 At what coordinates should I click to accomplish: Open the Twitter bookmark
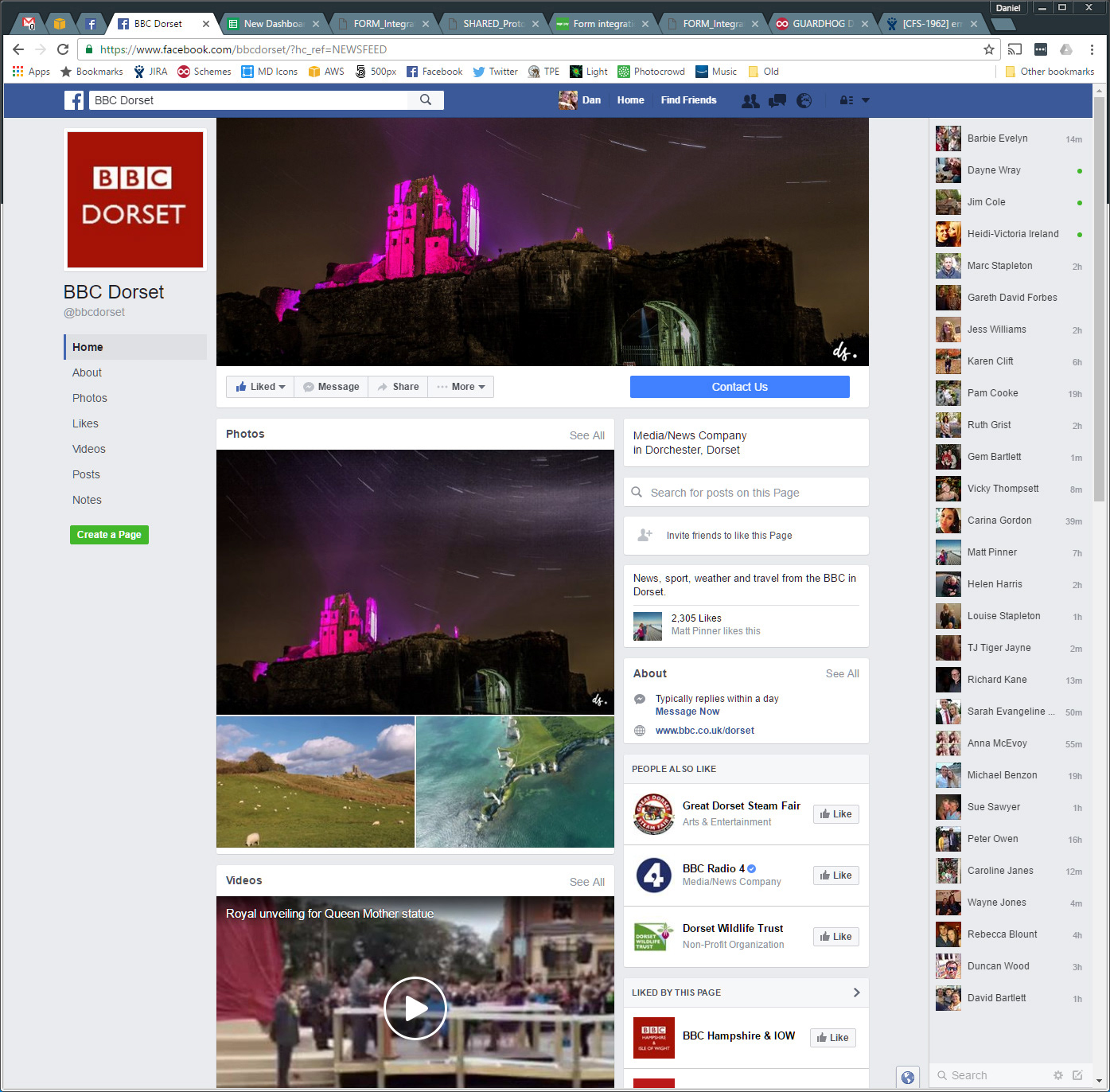coord(495,72)
